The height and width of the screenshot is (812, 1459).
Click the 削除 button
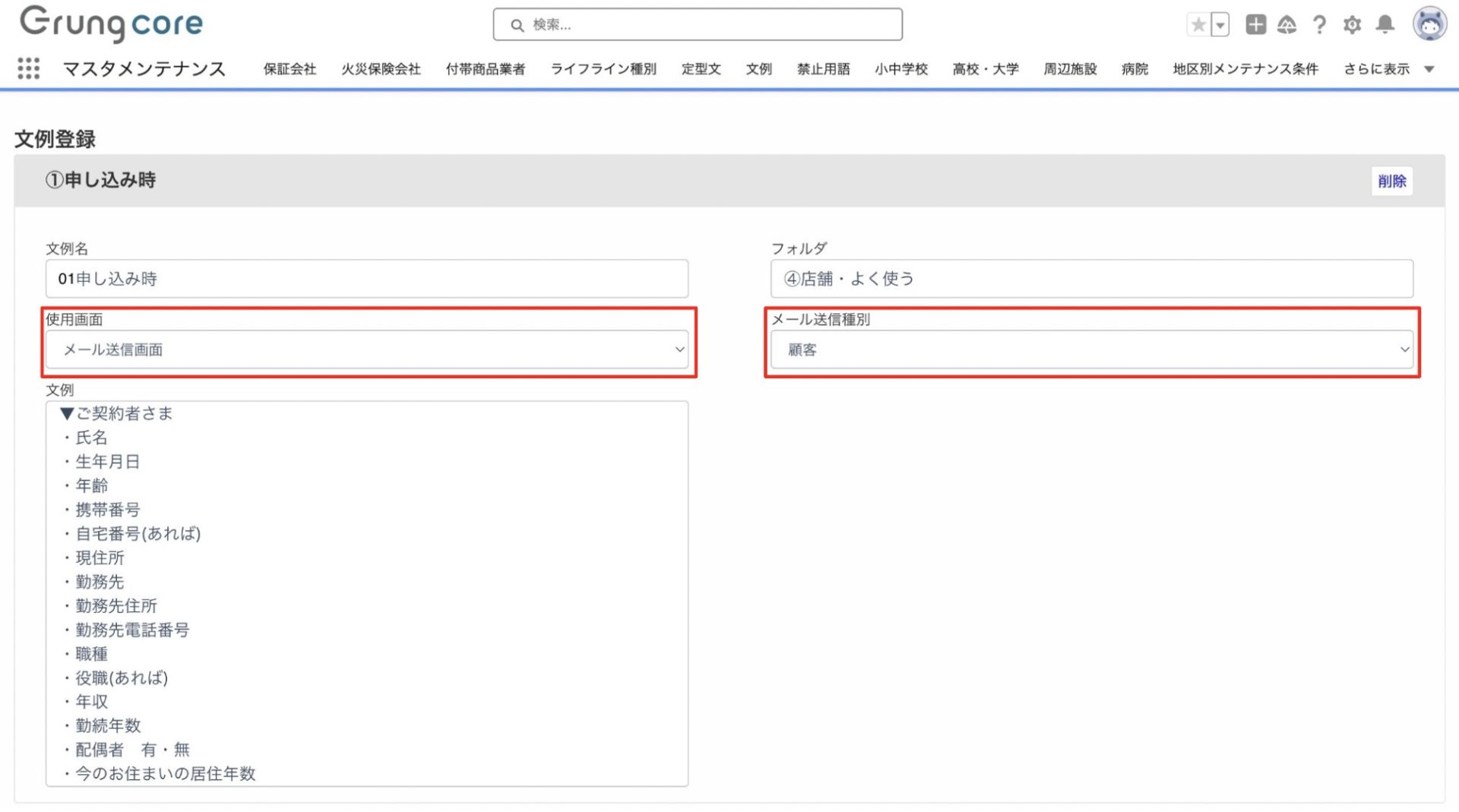click(1391, 181)
